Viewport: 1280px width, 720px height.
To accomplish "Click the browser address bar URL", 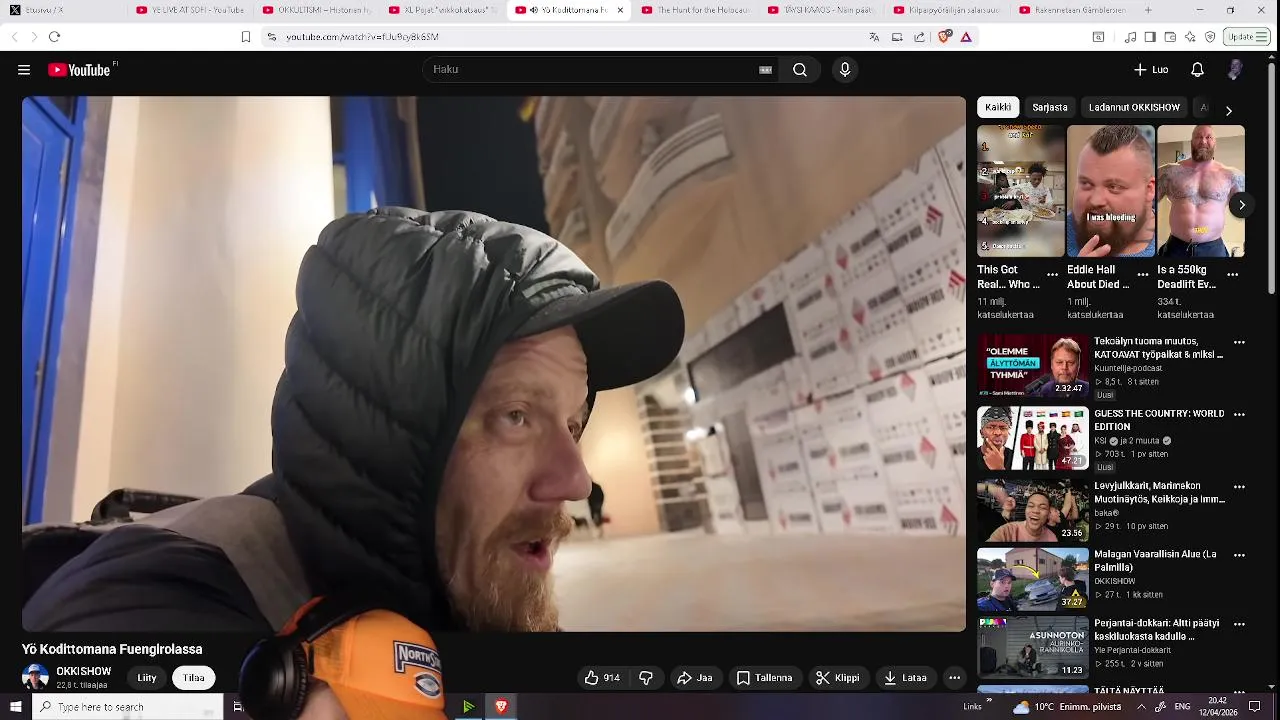I will coord(362,37).
